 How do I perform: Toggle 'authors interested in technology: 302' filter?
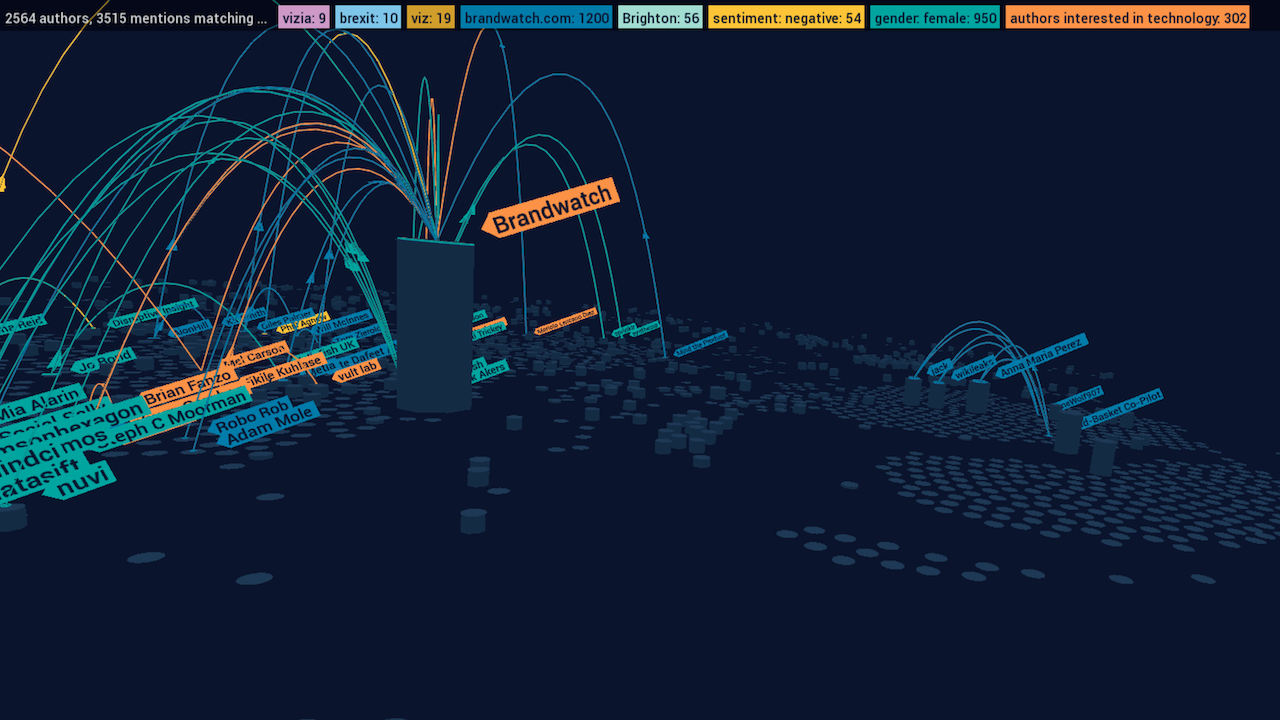tap(1128, 18)
